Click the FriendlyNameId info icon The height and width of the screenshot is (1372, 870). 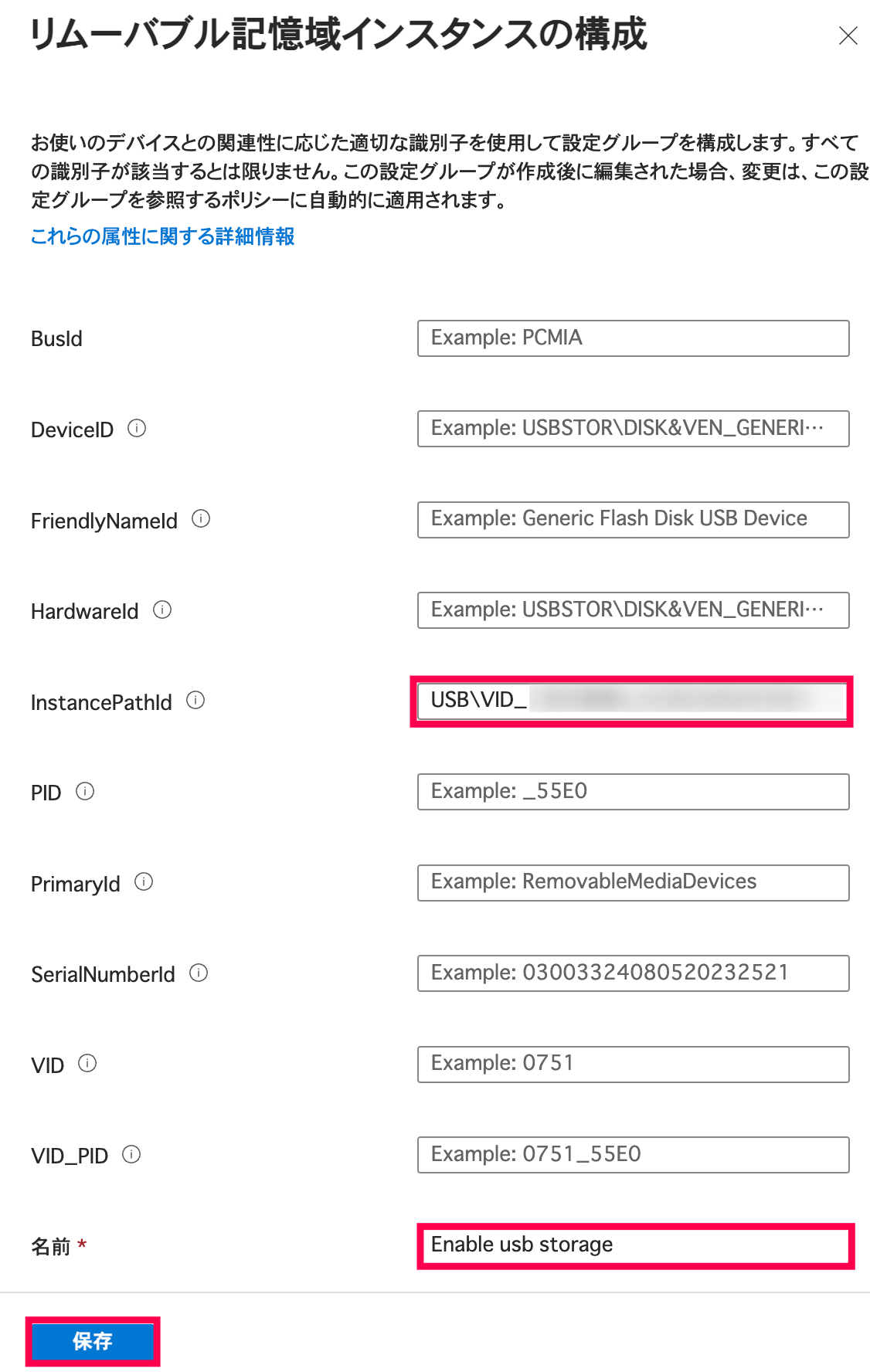[201, 519]
